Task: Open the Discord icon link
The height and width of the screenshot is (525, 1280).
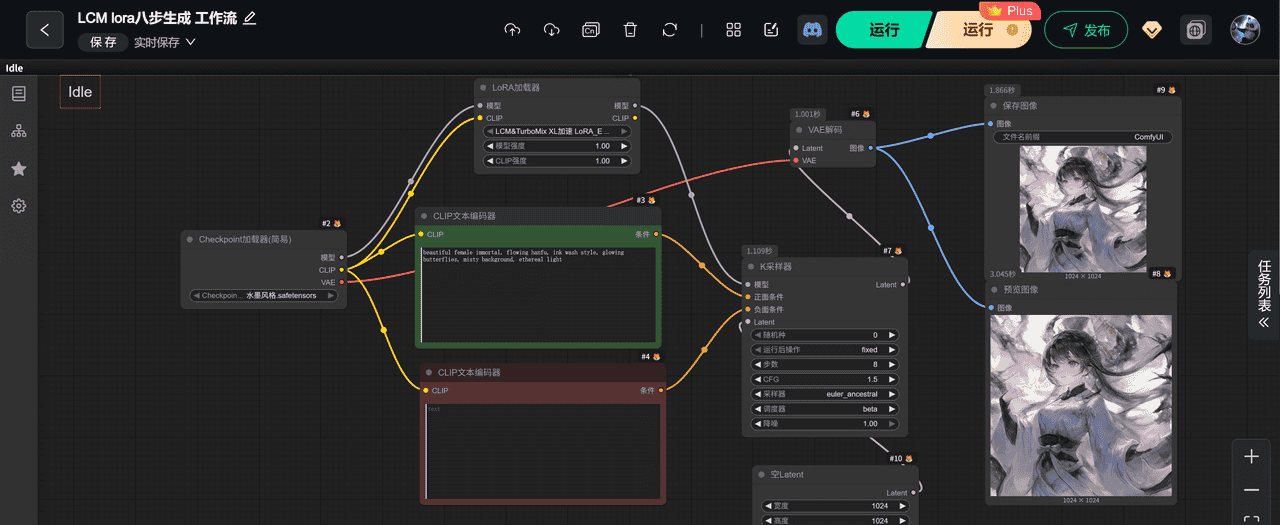Action: pos(812,30)
